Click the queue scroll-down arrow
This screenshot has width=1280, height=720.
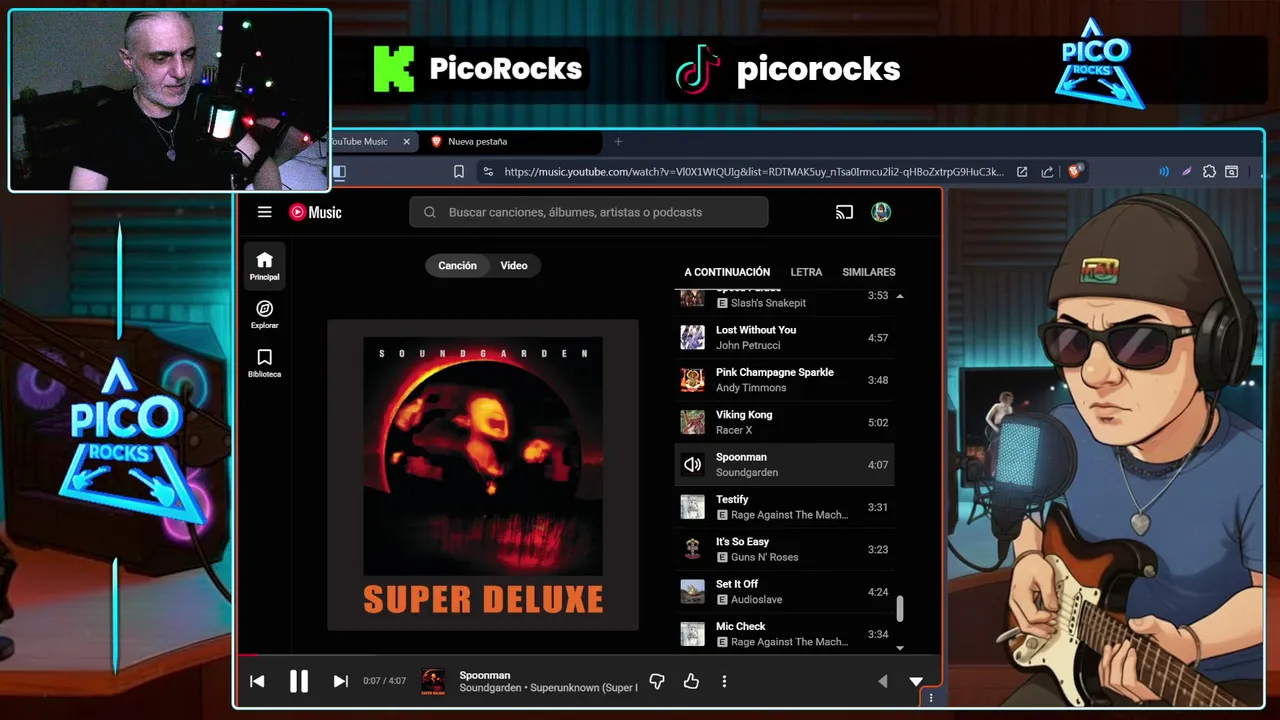tap(900, 648)
